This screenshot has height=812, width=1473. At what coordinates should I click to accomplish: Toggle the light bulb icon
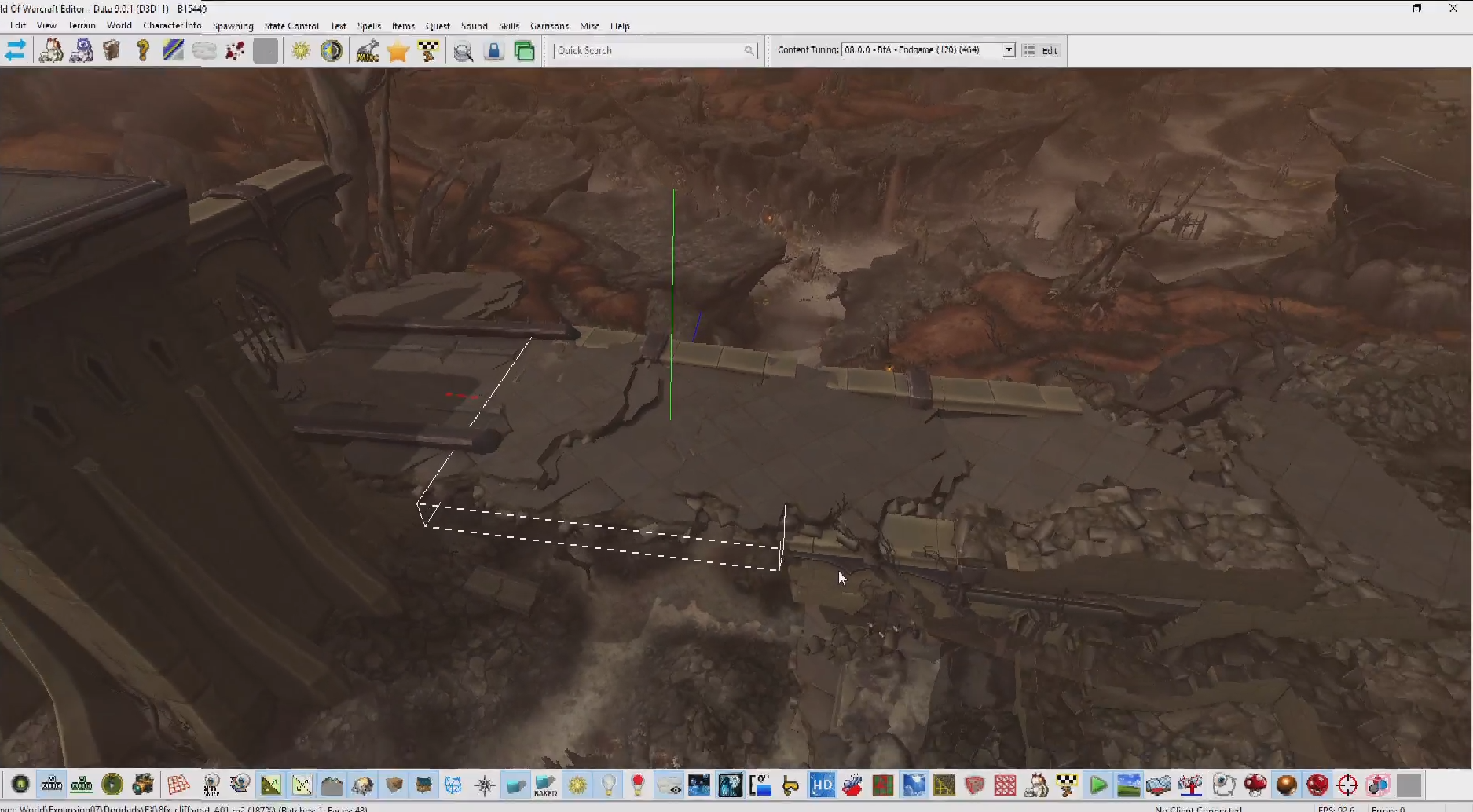pos(608,784)
